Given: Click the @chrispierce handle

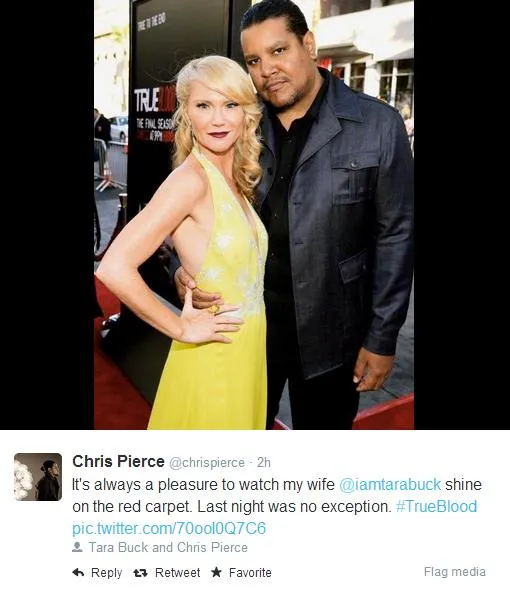Looking at the screenshot, I should click(207, 463).
